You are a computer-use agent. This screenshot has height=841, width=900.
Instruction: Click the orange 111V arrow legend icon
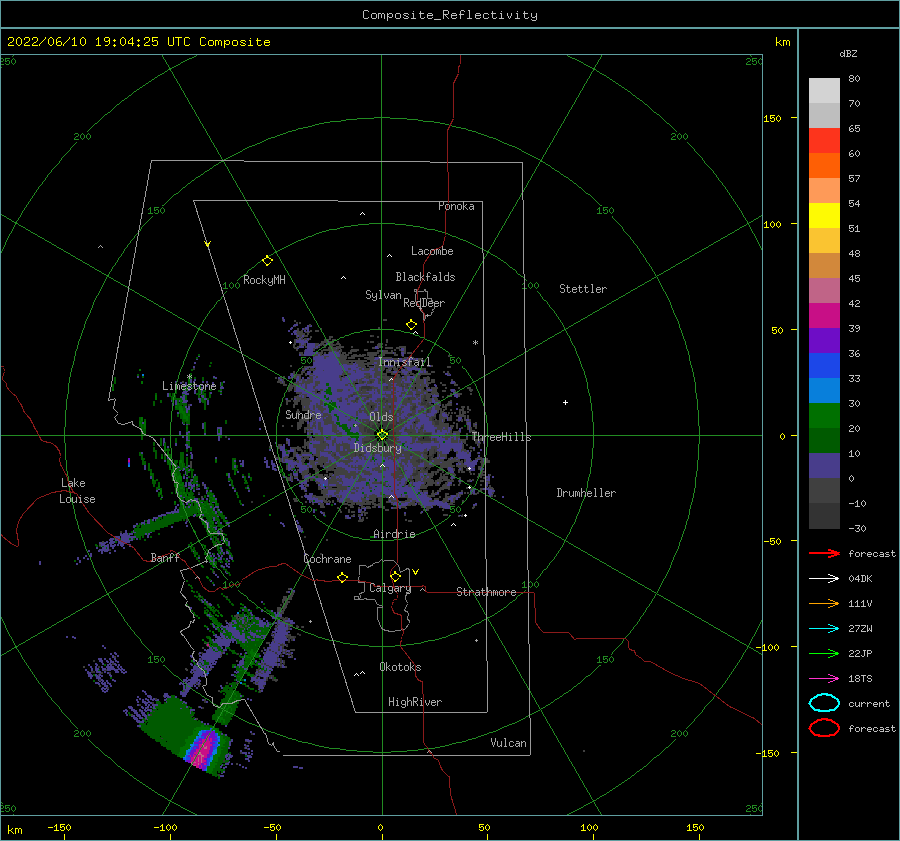(x=824, y=603)
